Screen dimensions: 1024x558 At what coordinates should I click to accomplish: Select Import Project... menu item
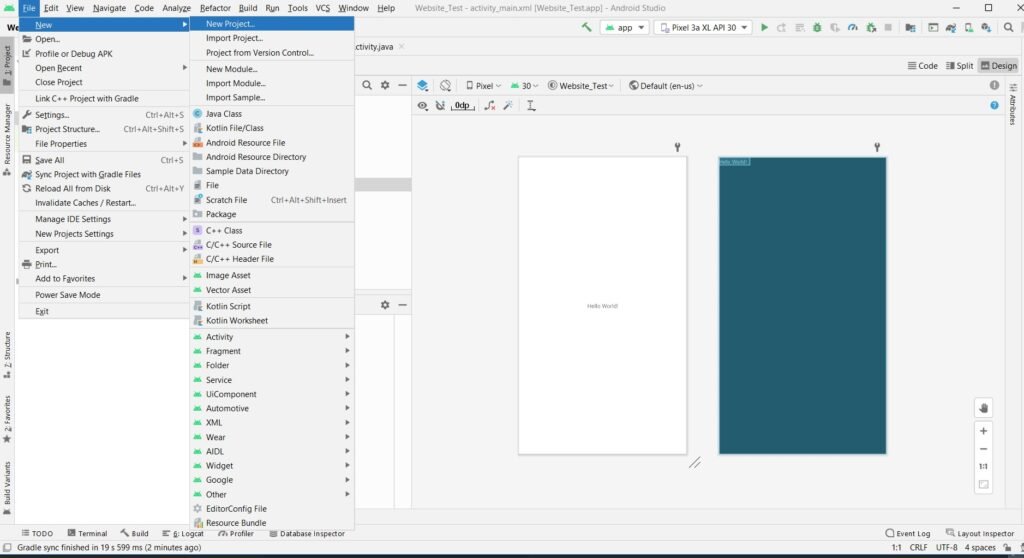[x=272, y=38]
